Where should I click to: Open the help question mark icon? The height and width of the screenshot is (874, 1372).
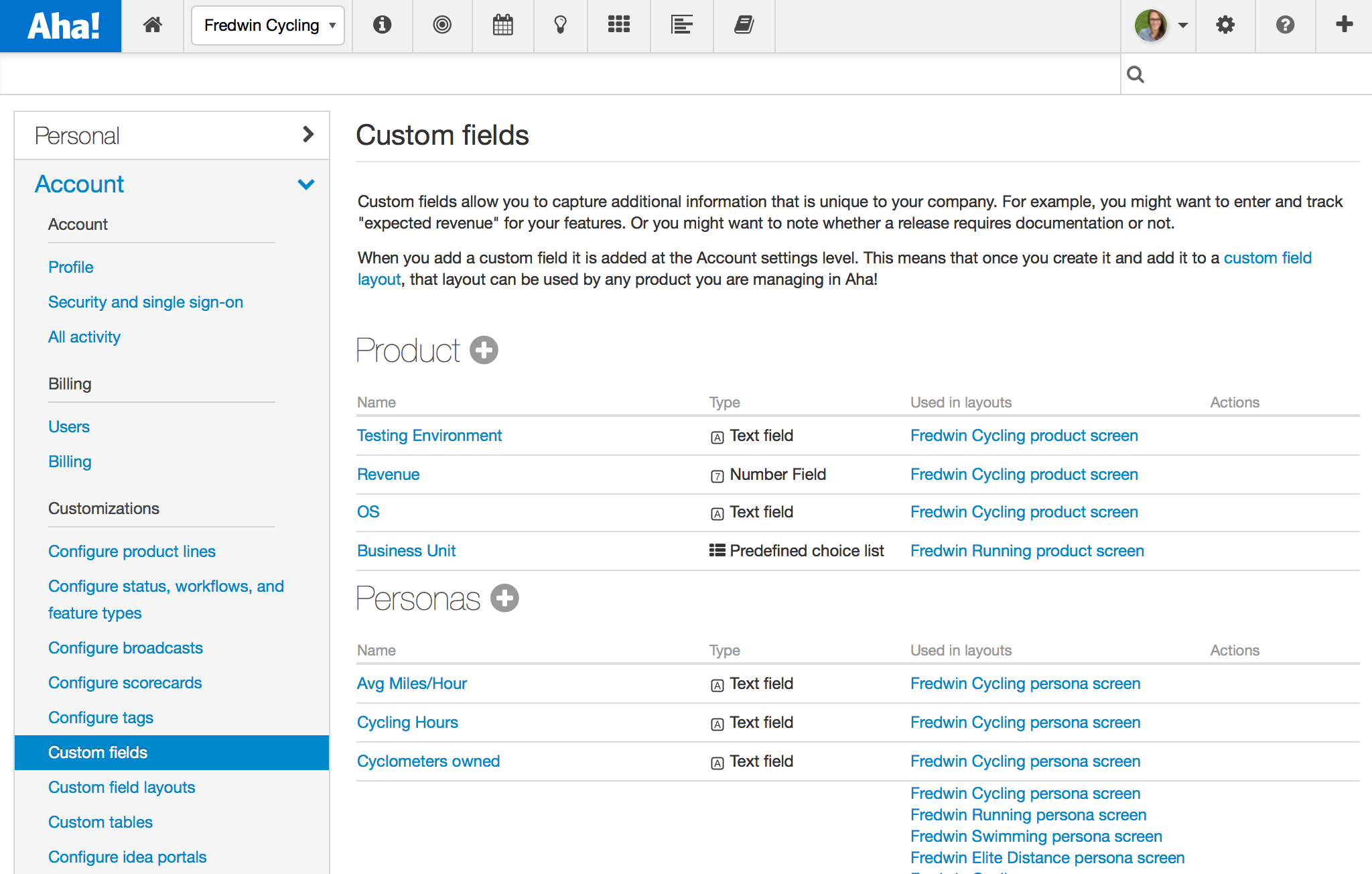[1285, 25]
